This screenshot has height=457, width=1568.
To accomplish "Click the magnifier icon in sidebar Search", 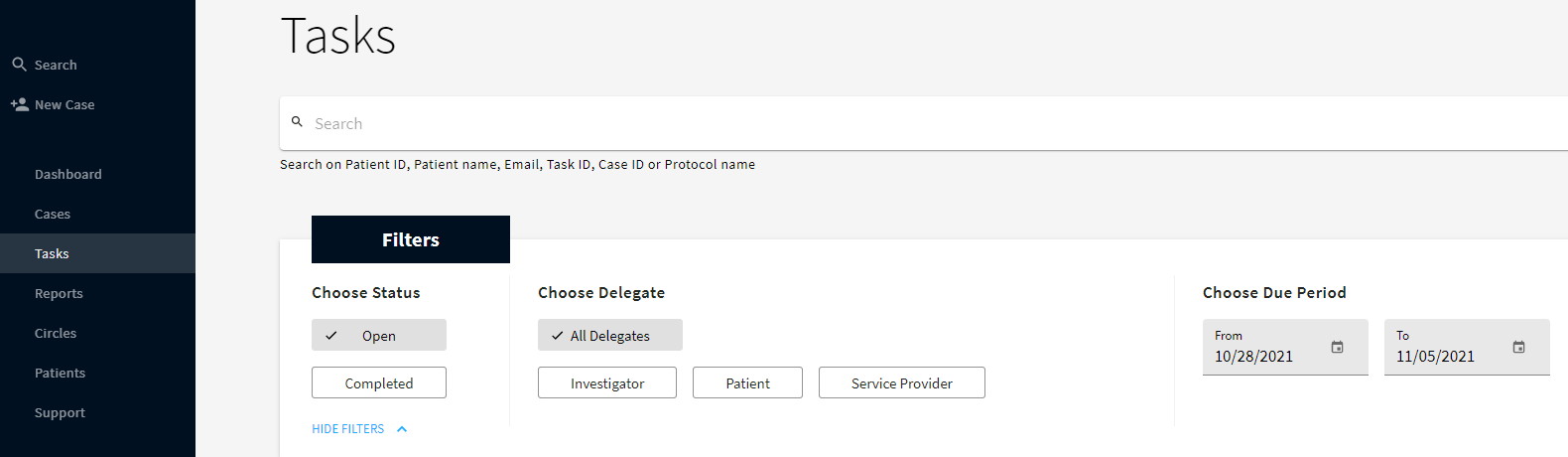I will [x=19, y=65].
